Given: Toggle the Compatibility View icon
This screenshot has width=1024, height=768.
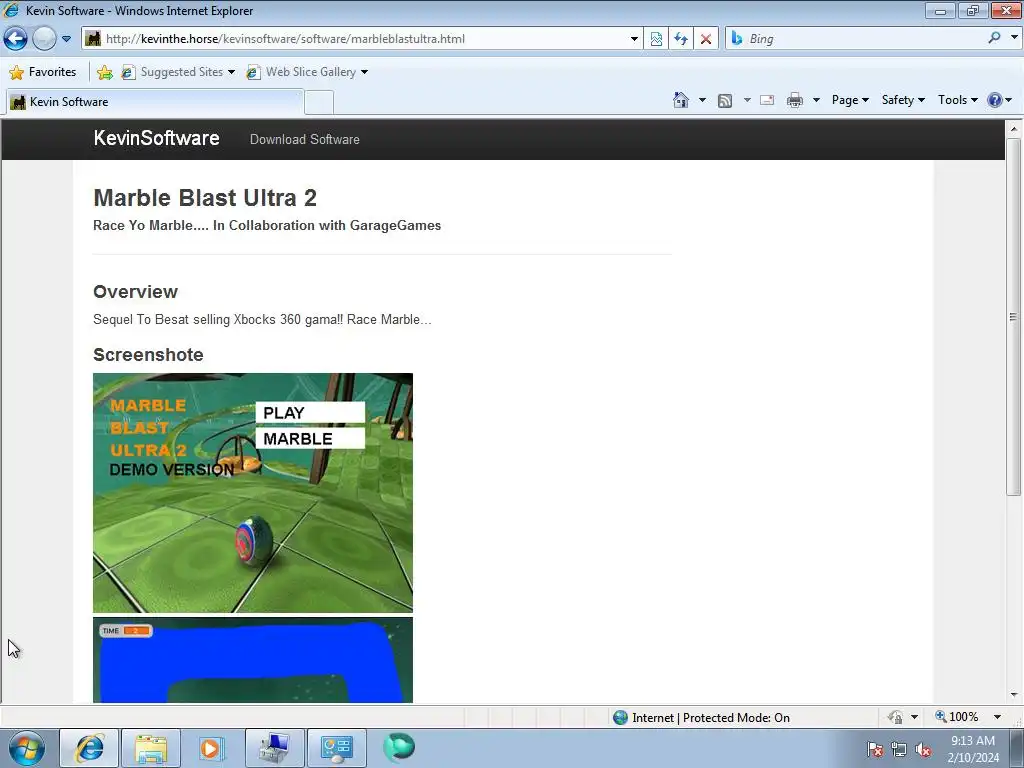Looking at the screenshot, I should coord(656,39).
